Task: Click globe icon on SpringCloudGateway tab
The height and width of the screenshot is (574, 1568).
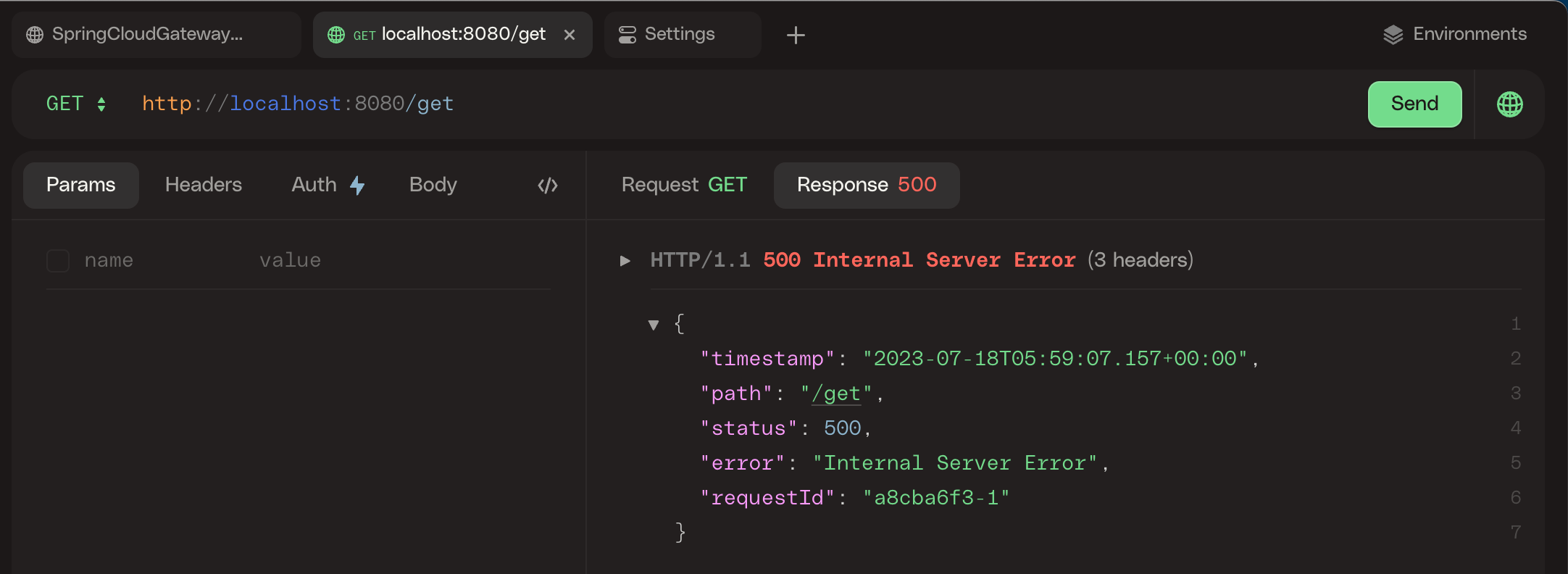Action: 35,35
